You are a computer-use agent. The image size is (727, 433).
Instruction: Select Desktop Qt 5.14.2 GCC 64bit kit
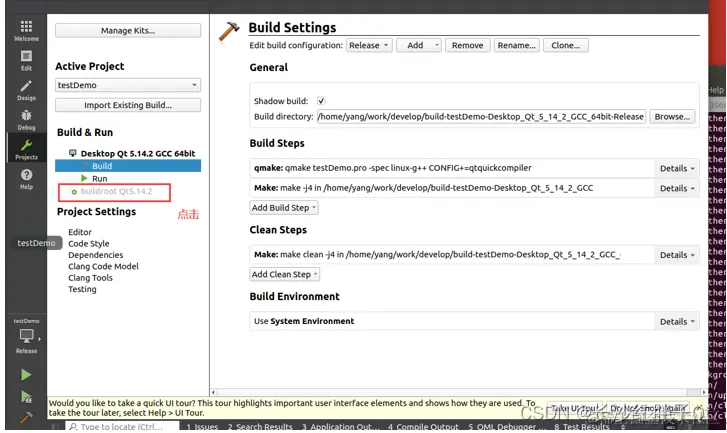click(138, 153)
